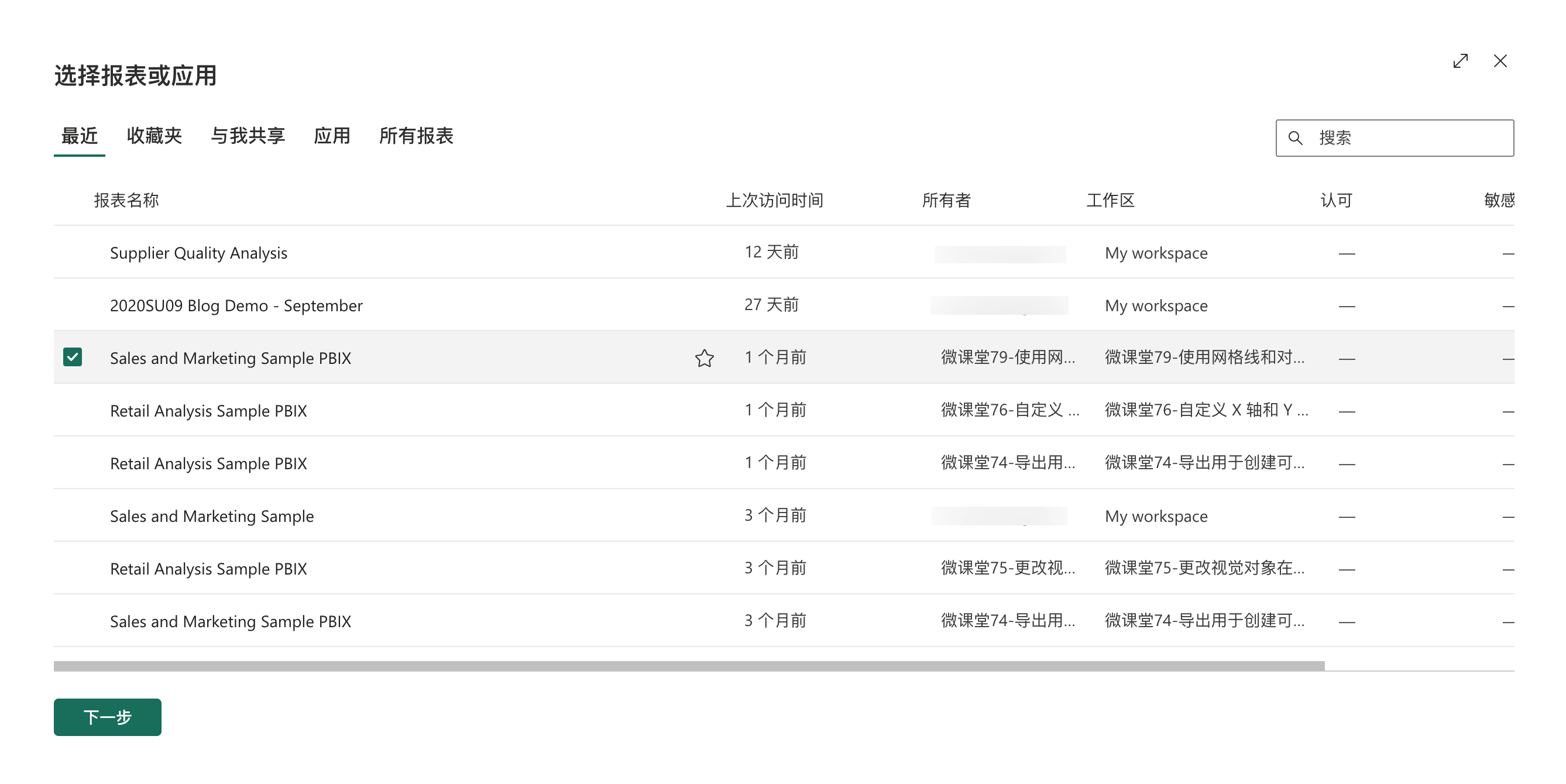Click the 所有者 column header

pos(946,200)
